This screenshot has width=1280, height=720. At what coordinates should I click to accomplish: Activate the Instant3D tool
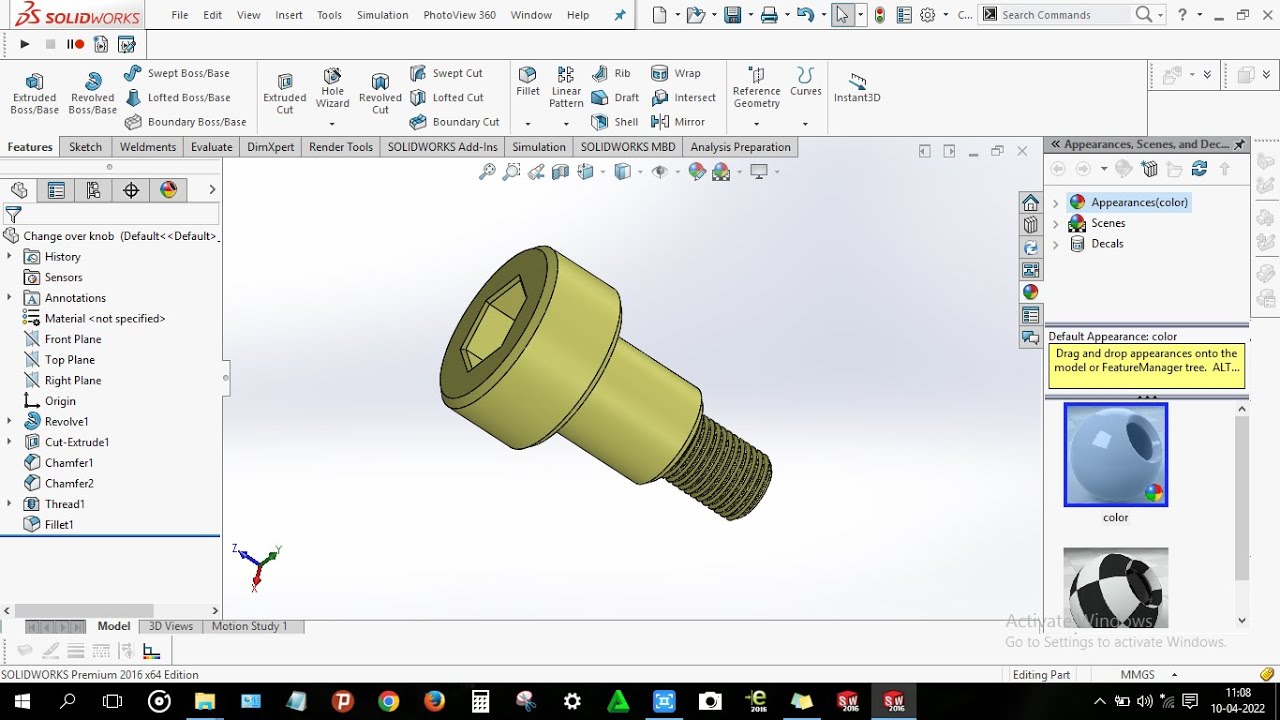click(857, 88)
